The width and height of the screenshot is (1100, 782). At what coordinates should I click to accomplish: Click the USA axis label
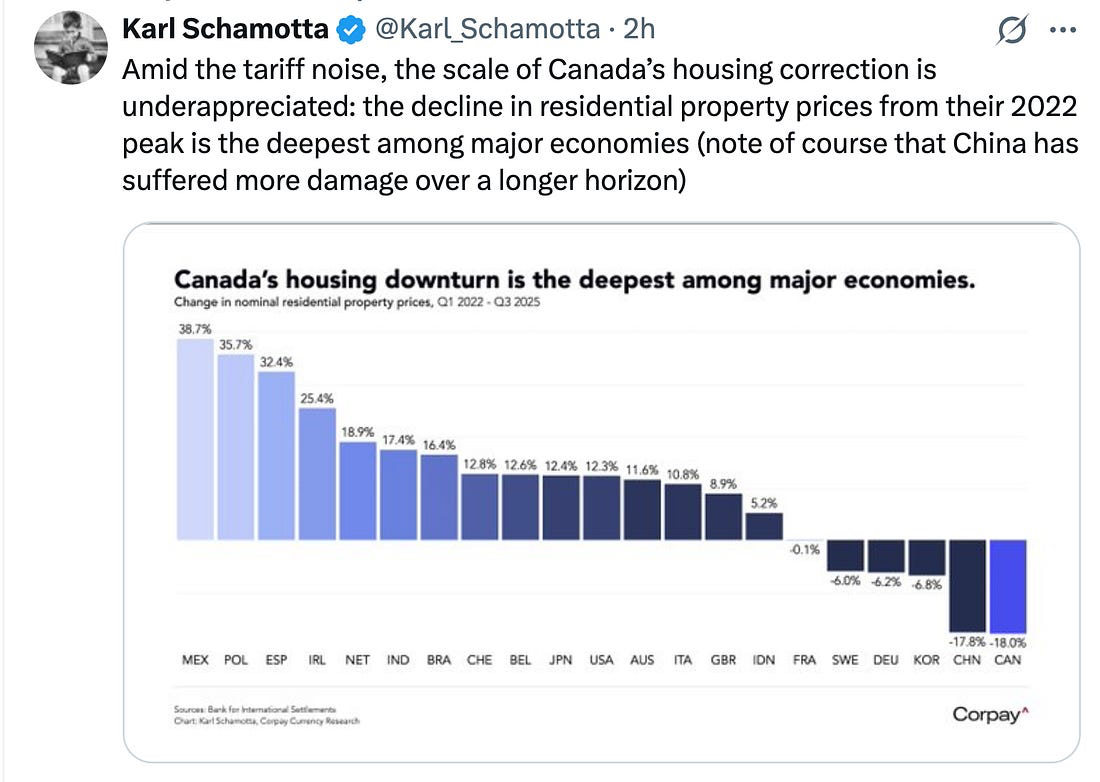coord(601,660)
